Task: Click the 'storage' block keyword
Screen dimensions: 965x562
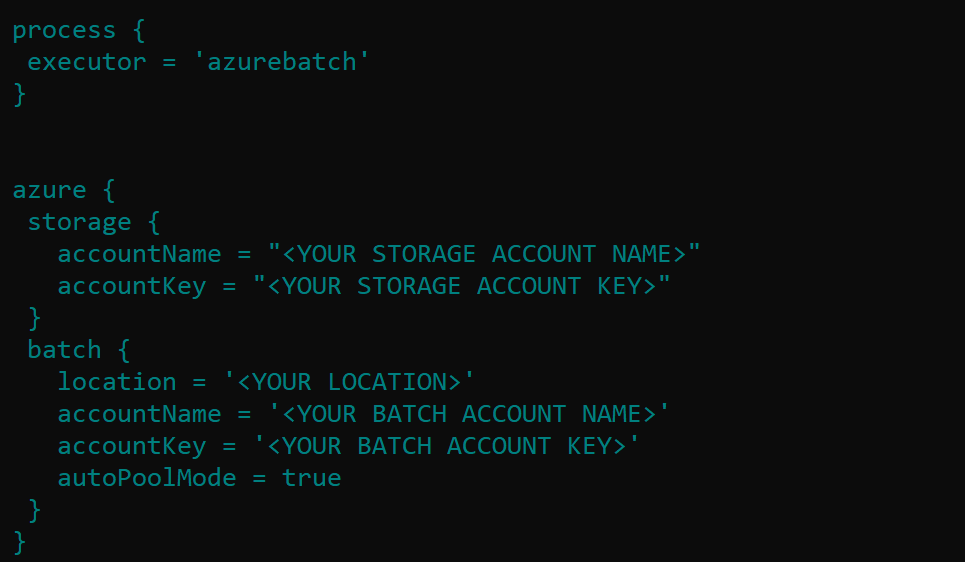Action: point(79,223)
